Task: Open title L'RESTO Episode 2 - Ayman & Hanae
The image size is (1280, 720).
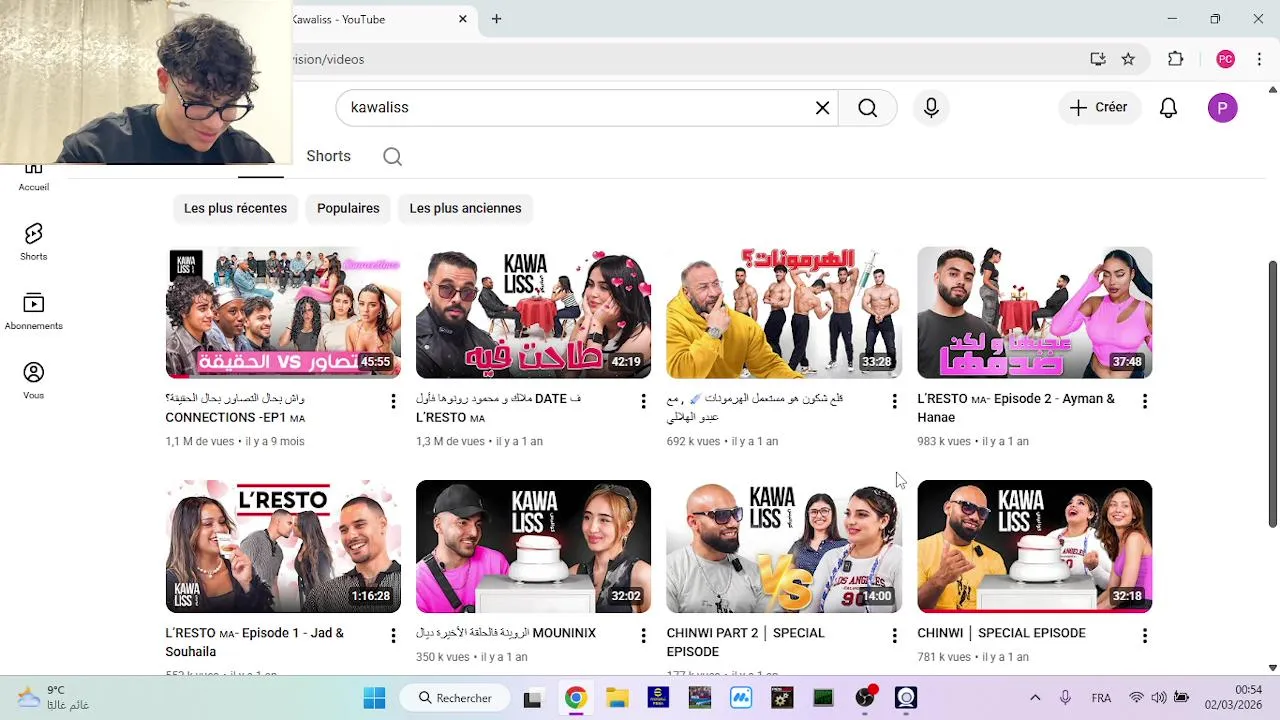Action: point(1016,408)
